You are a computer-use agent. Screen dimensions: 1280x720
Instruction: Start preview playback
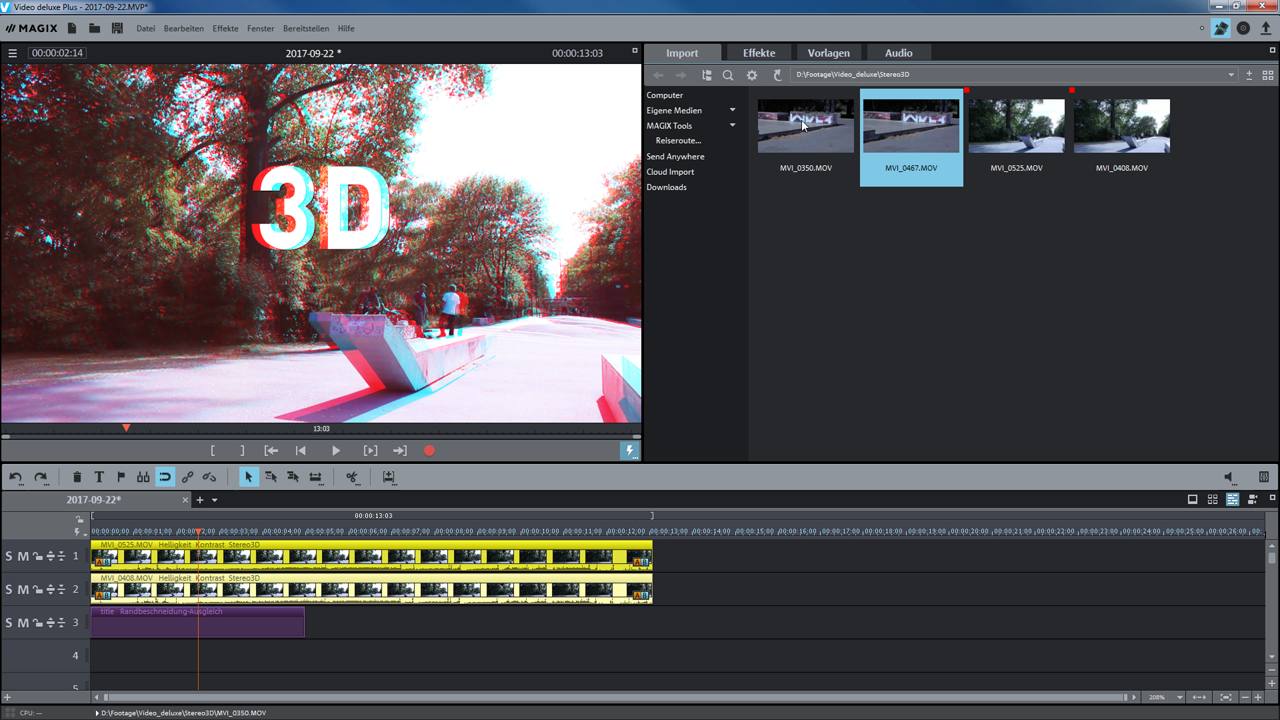[336, 451]
